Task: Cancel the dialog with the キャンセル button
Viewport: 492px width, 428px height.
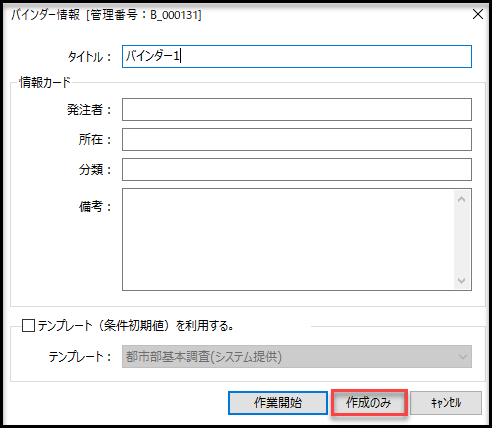Action: click(446, 403)
